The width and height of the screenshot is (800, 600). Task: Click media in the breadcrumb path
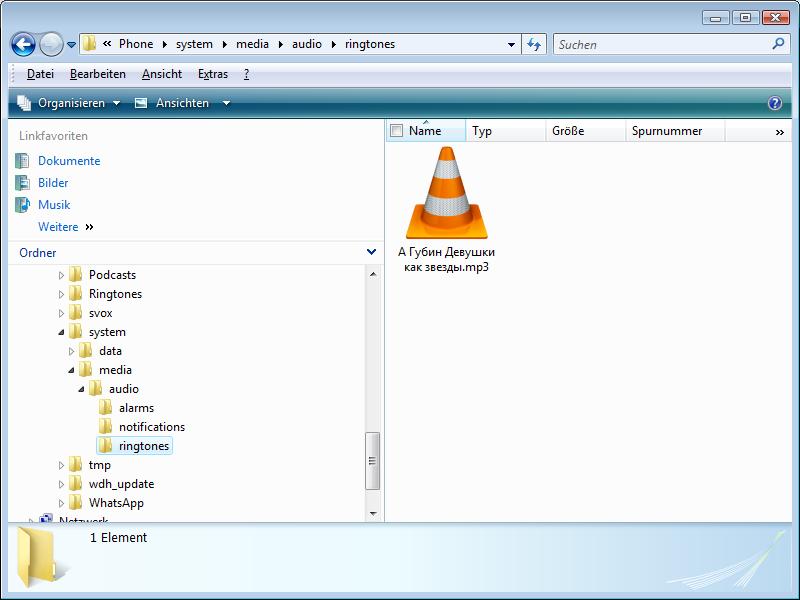(x=252, y=44)
